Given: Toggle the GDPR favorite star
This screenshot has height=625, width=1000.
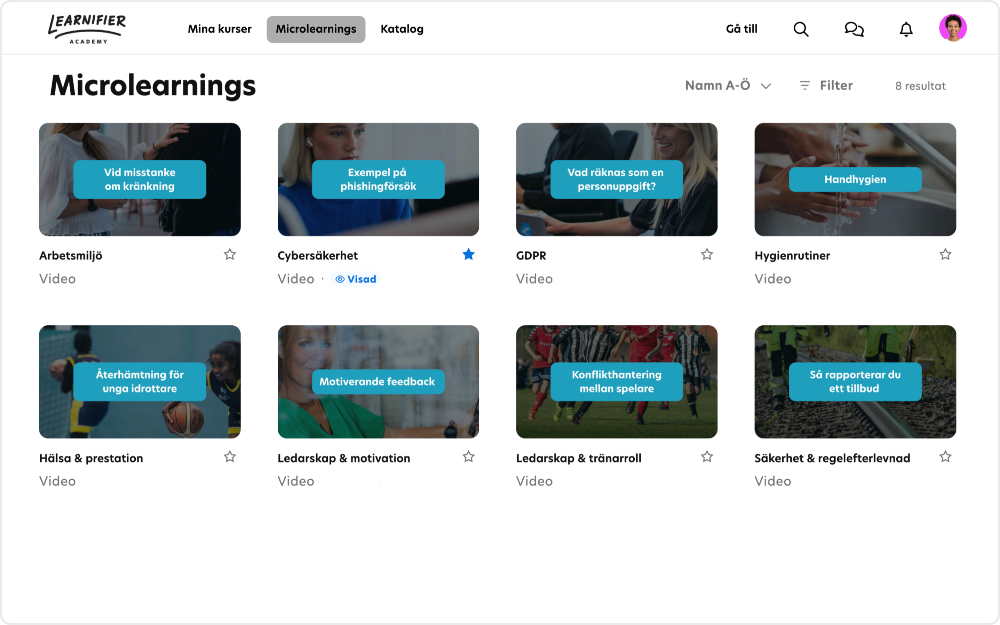Looking at the screenshot, I should tap(707, 254).
